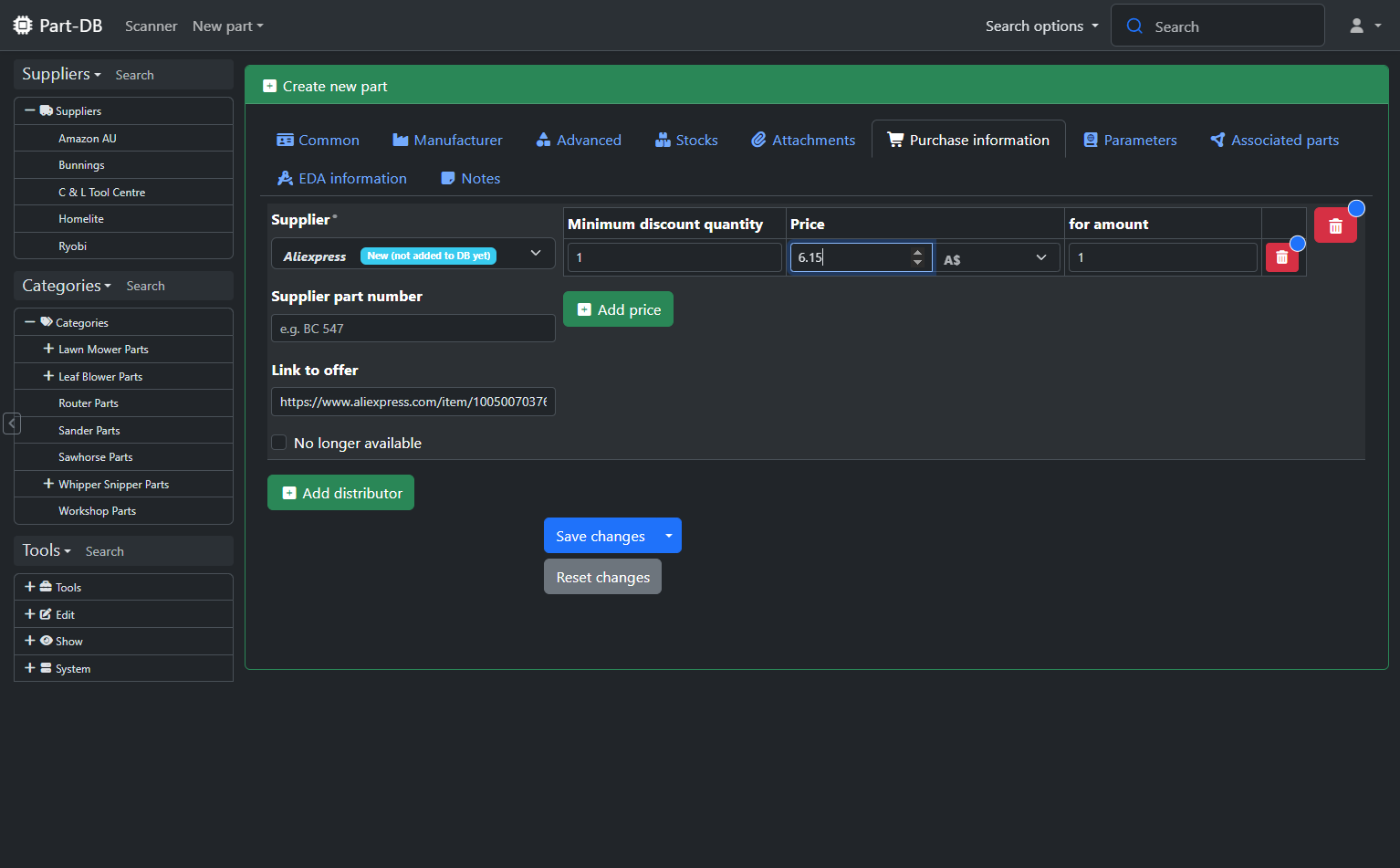This screenshot has width=1400, height=868.
Task: Open the Scanner link in navbar
Action: [151, 26]
